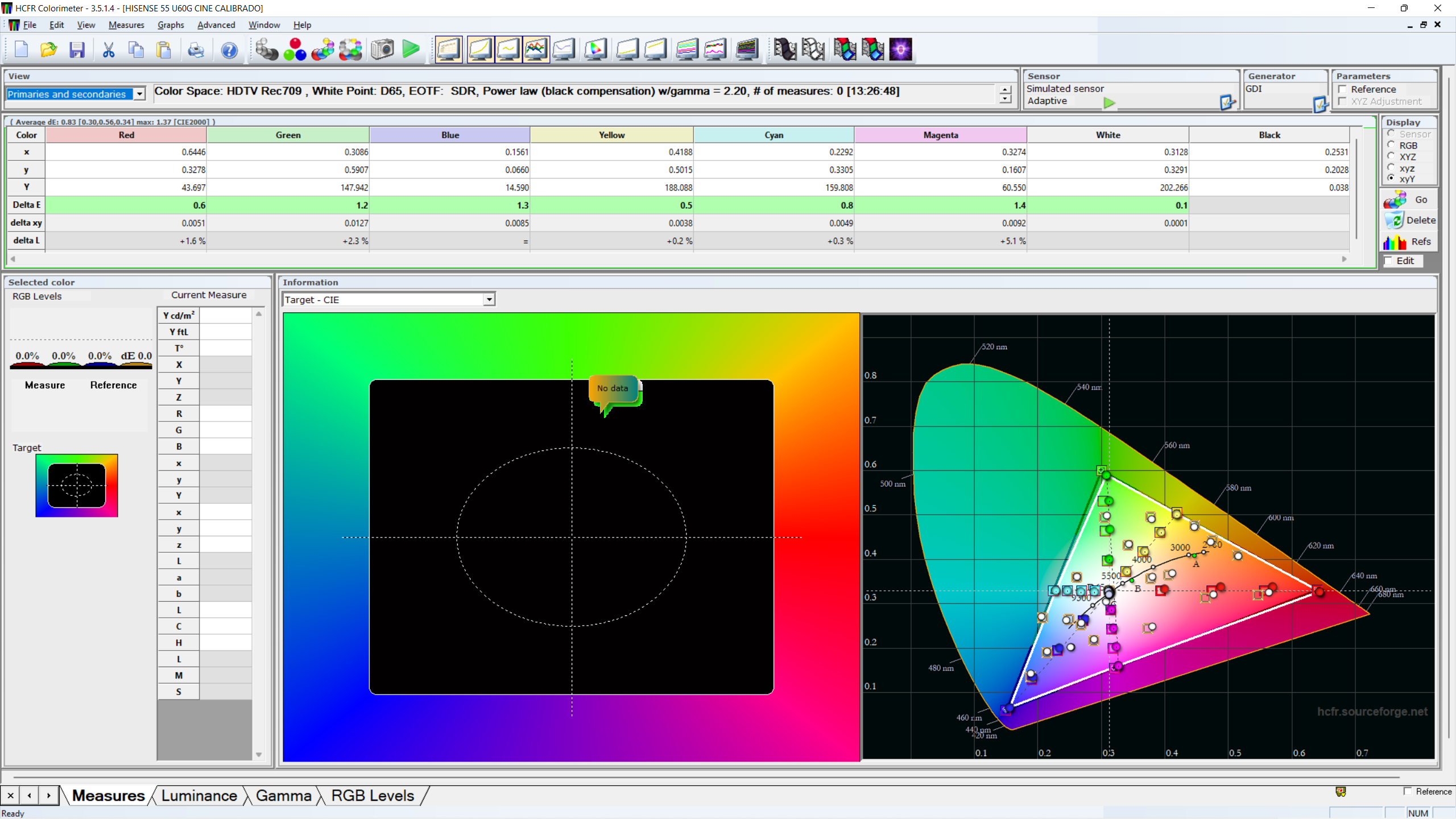The height and width of the screenshot is (819, 1456).
Task: Toggle the luminance graph monitor icon
Action: tap(481, 49)
